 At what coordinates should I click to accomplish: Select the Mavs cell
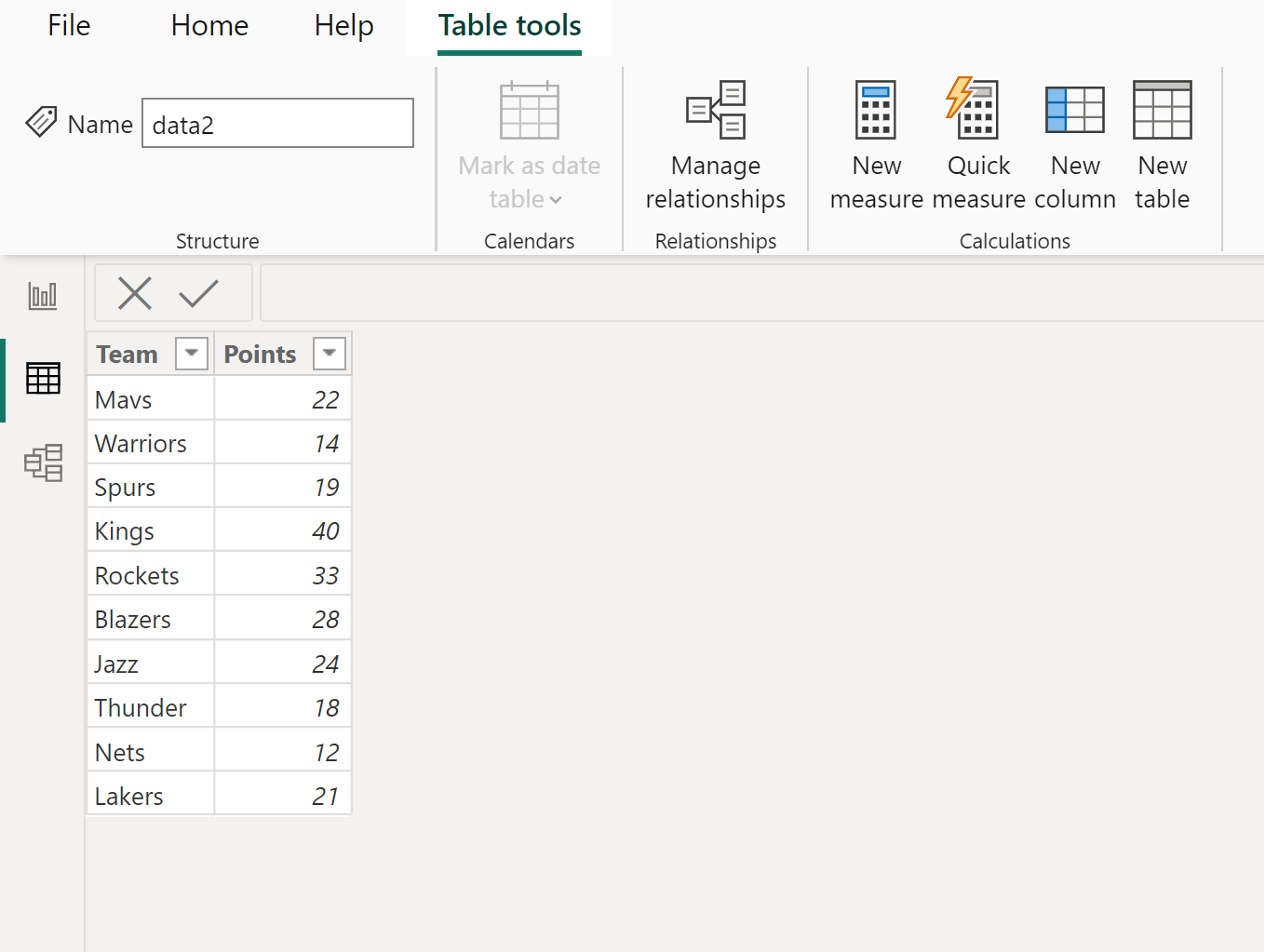150,399
